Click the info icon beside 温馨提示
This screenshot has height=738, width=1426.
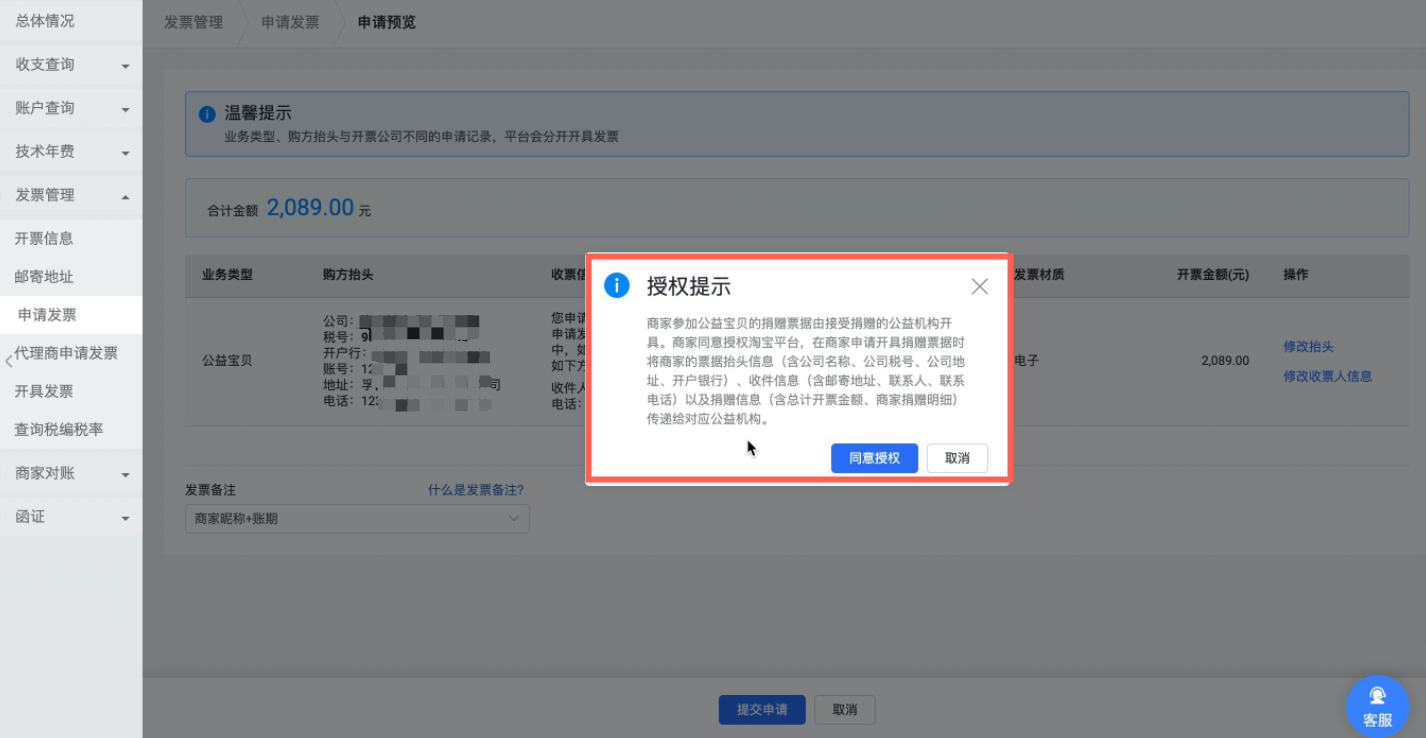coord(207,114)
